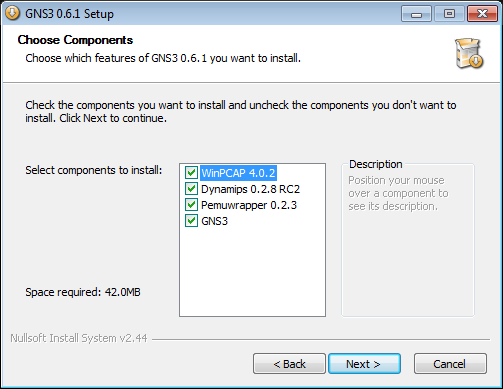This screenshot has width=503, height=389.
Task: Toggle the Dynamips 0.2.8 RC2 checkbox
Action: 191,189
